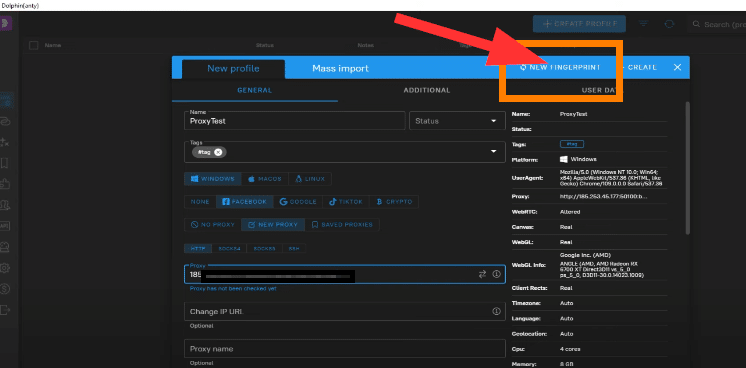Image resolution: width=746 pixels, height=368 pixels.
Task: Open the bookmarks sidebar icon
Action: click(5, 163)
